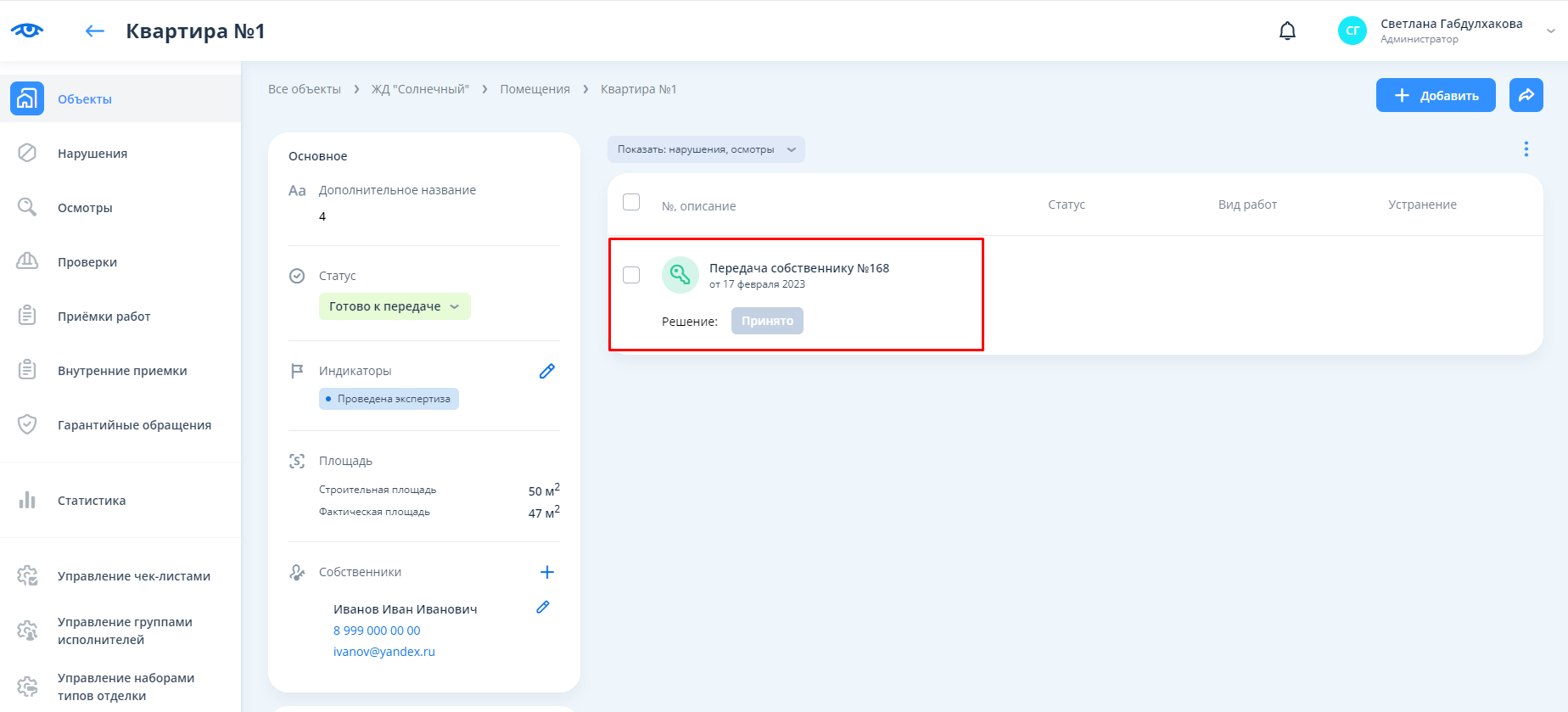The height and width of the screenshot is (712, 1568).
Task: Click the Добавить button
Action: [1436, 95]
